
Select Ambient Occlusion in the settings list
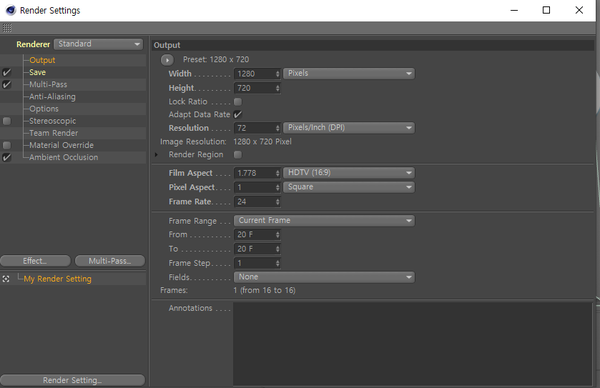tap(64, 157)
